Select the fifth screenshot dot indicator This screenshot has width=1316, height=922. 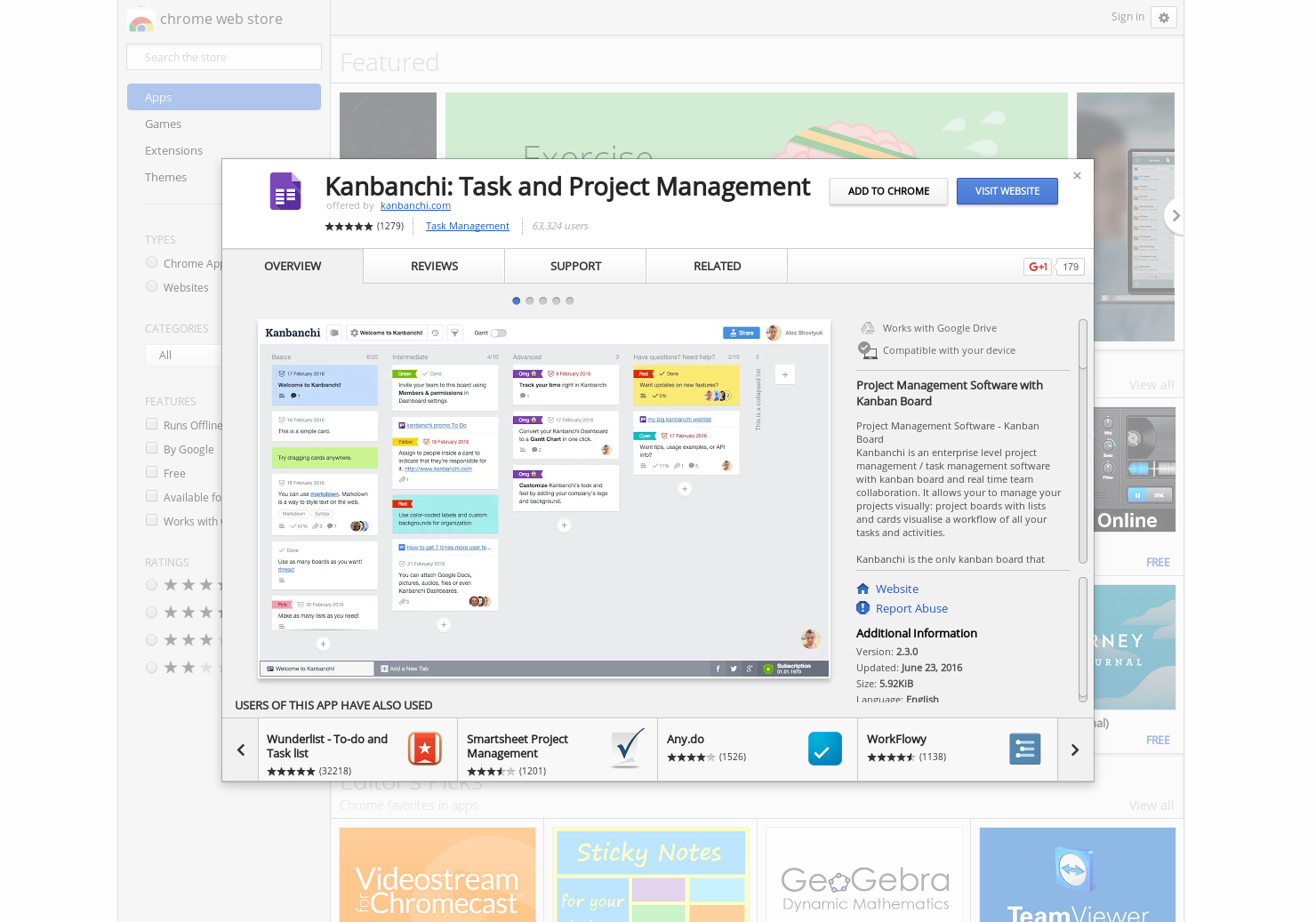point(570,301)
